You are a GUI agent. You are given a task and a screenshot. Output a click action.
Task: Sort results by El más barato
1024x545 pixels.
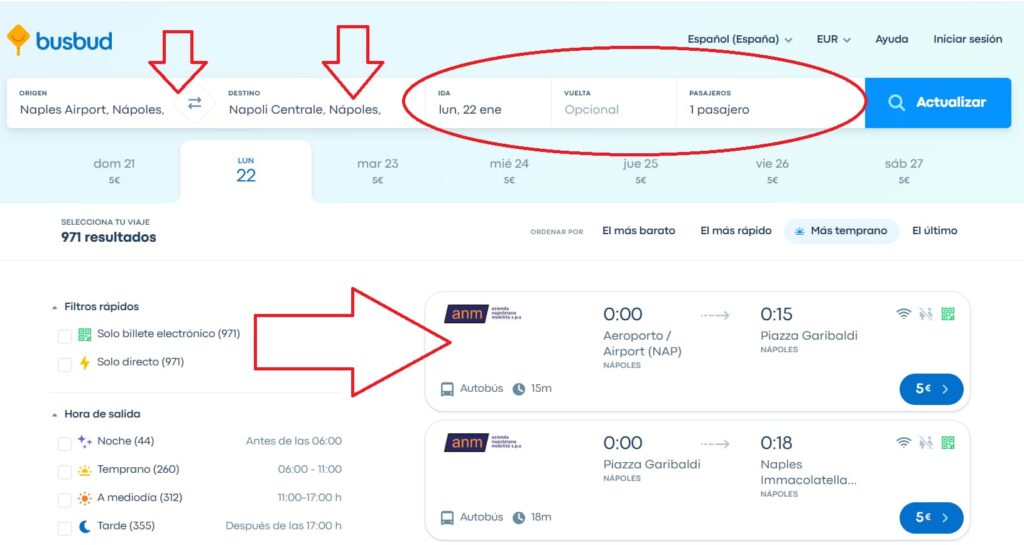pyautogui.click(x=639, y=230)
